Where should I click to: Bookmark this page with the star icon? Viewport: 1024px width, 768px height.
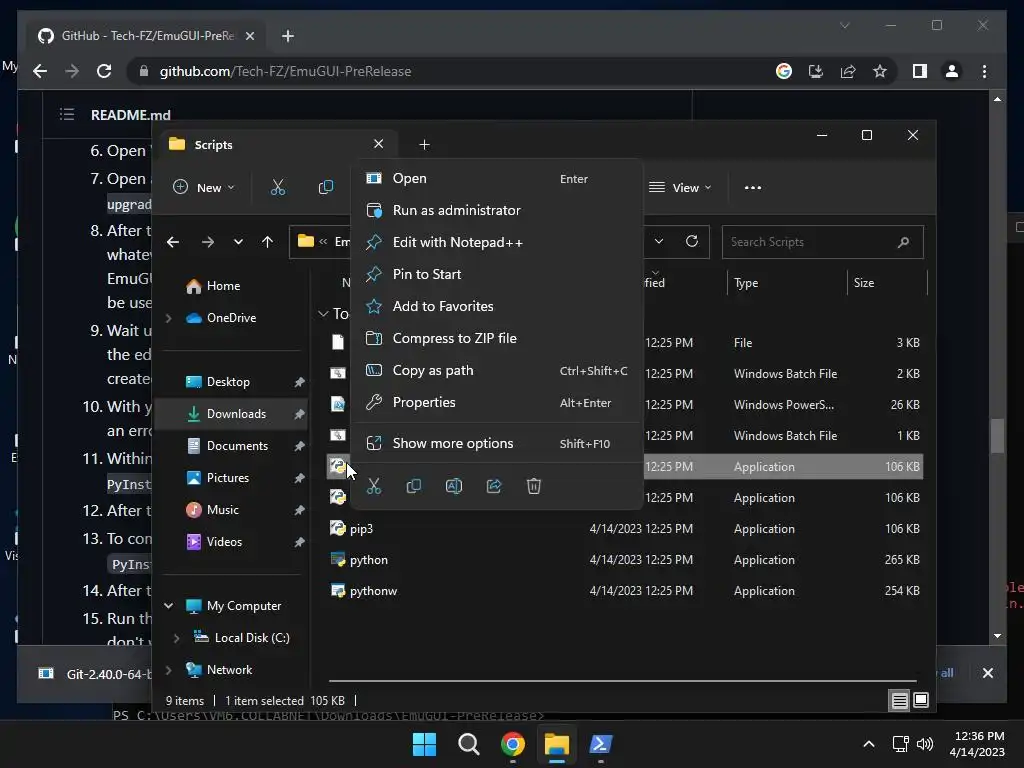[880, 71]
